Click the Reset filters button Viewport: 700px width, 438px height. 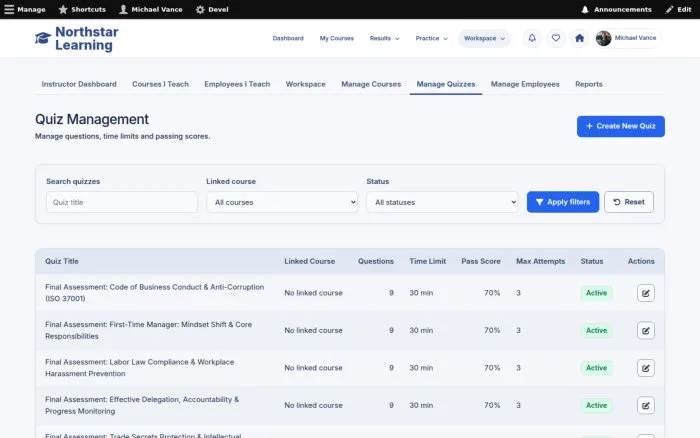[629, 202]
